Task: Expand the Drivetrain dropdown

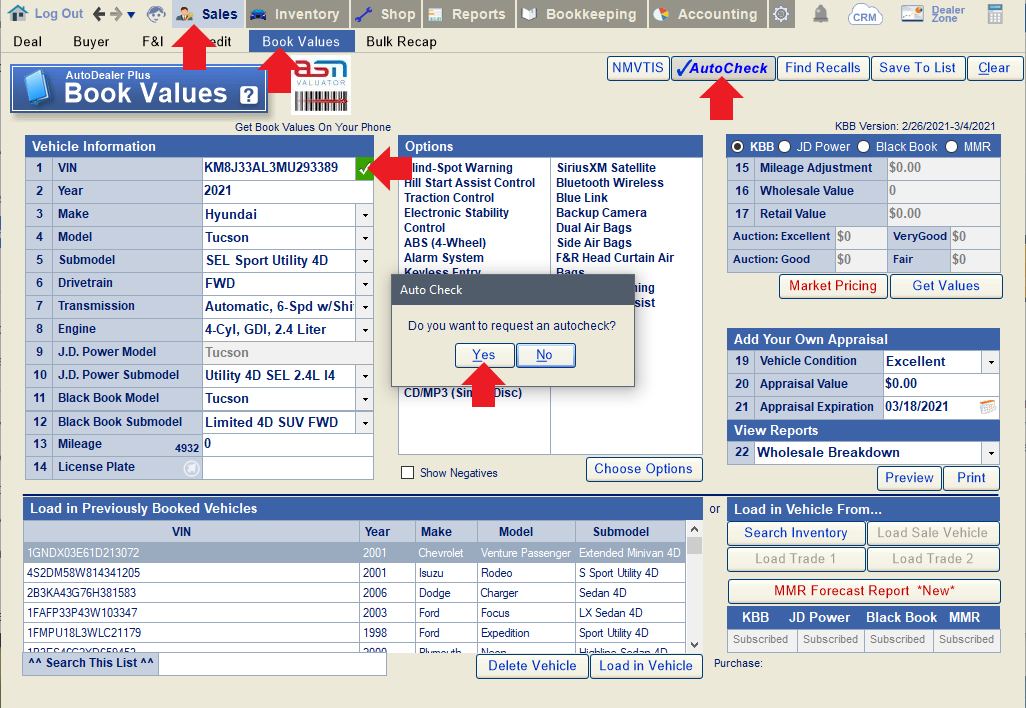Action: [365, 283]
